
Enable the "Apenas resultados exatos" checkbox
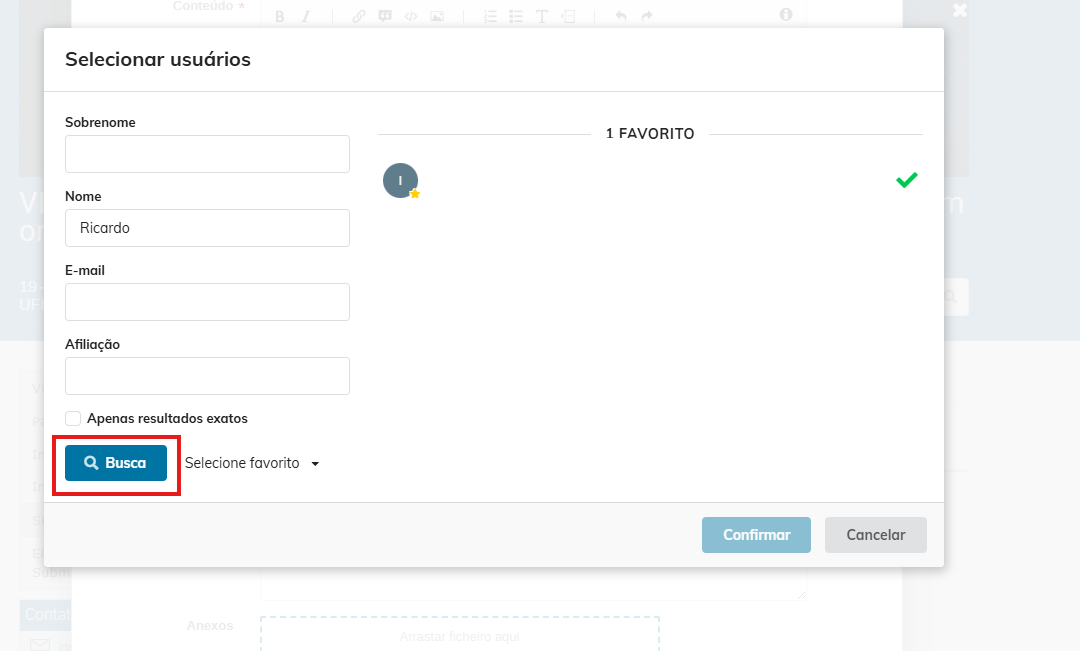(73, 418)
